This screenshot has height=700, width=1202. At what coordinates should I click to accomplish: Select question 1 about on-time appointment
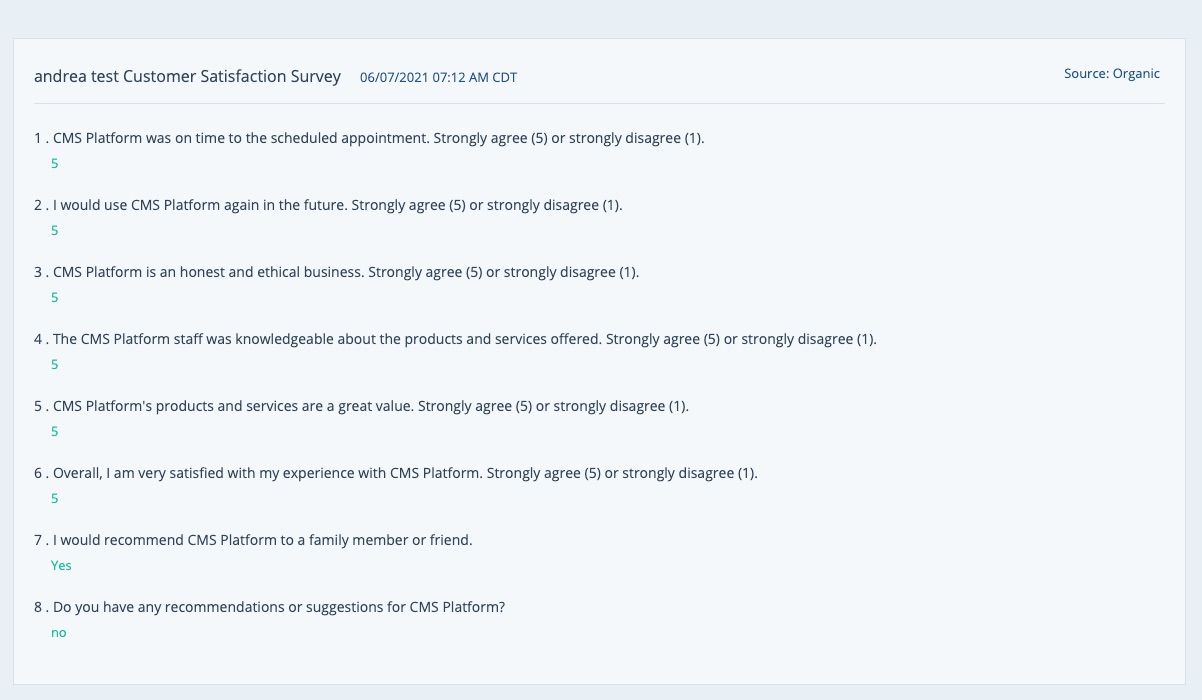click(x=369, y=138)
